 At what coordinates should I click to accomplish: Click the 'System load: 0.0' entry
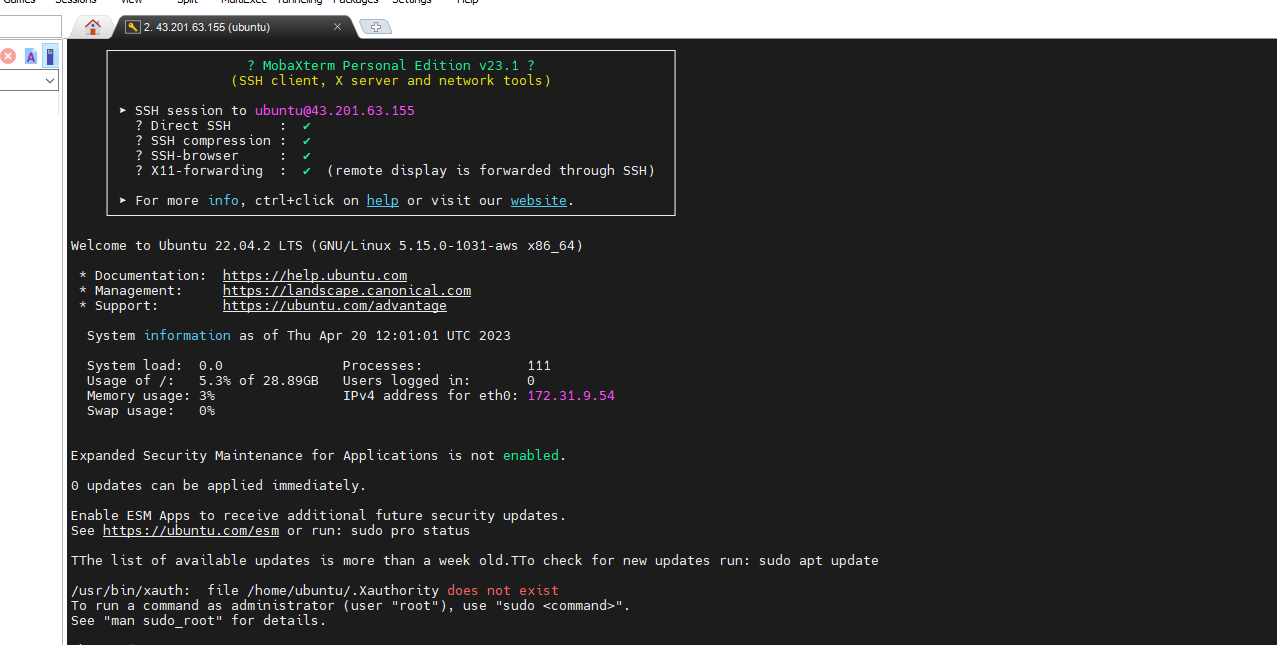155,365
